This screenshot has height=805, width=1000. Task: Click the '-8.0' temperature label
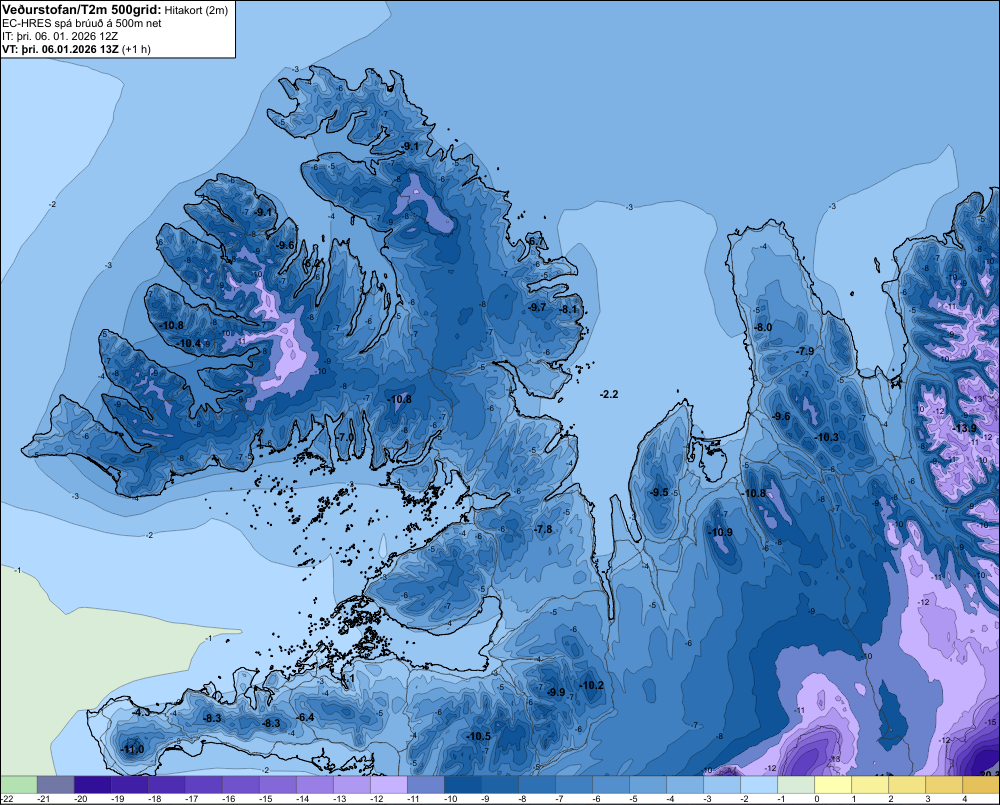[763, 327]
